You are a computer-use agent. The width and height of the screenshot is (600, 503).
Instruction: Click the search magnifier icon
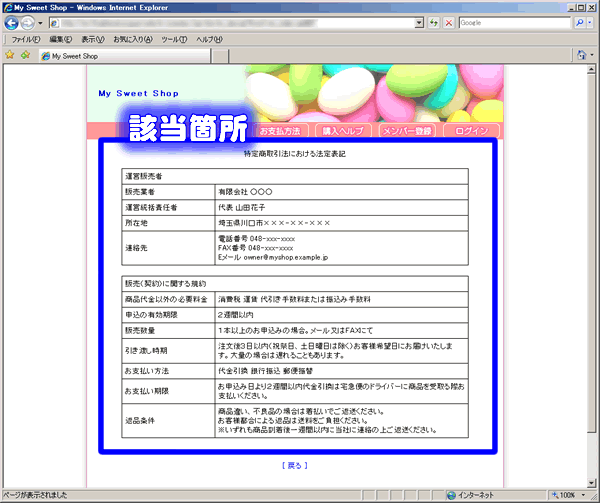point(580,22)
